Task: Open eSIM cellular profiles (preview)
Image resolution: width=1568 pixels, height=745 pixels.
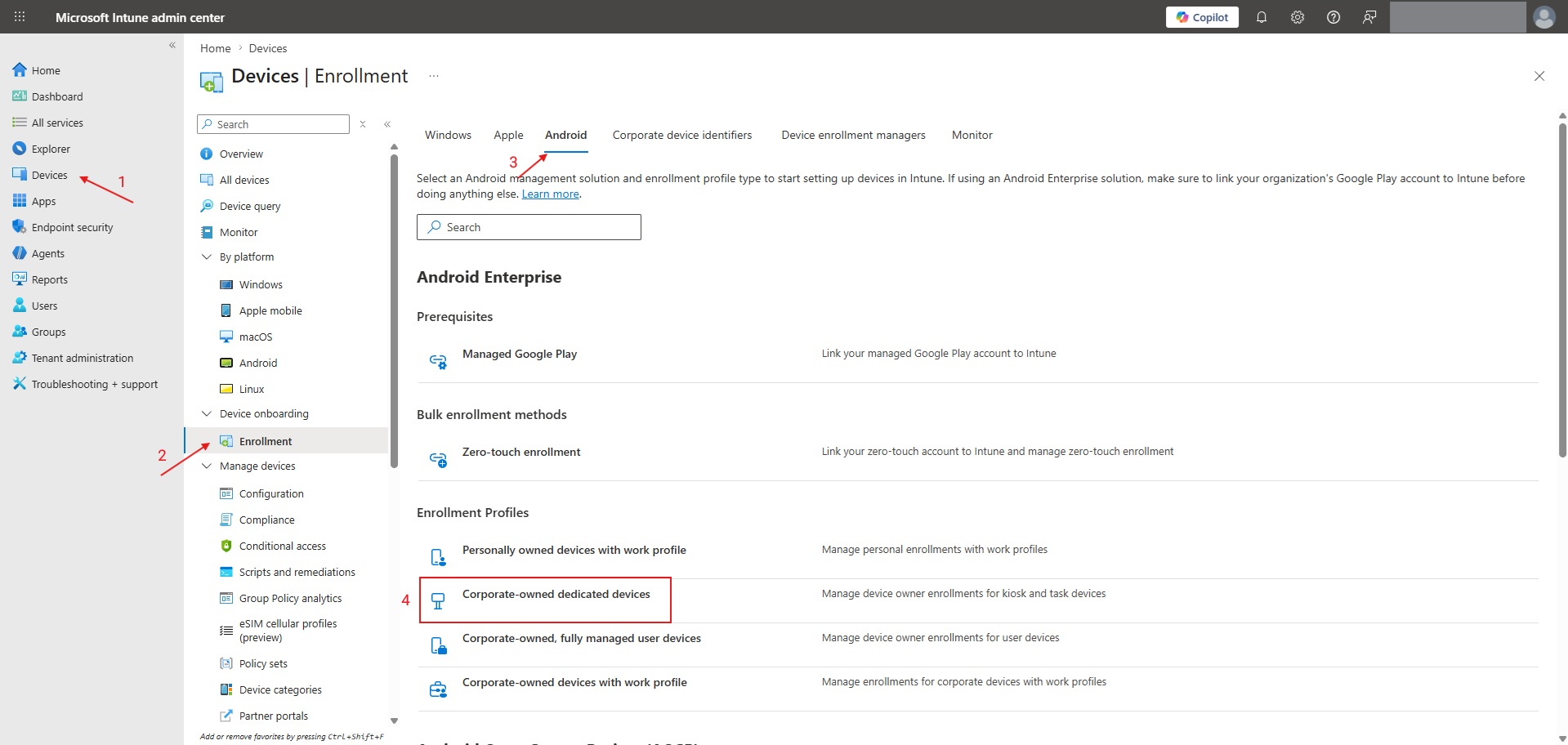Action: 288,631
